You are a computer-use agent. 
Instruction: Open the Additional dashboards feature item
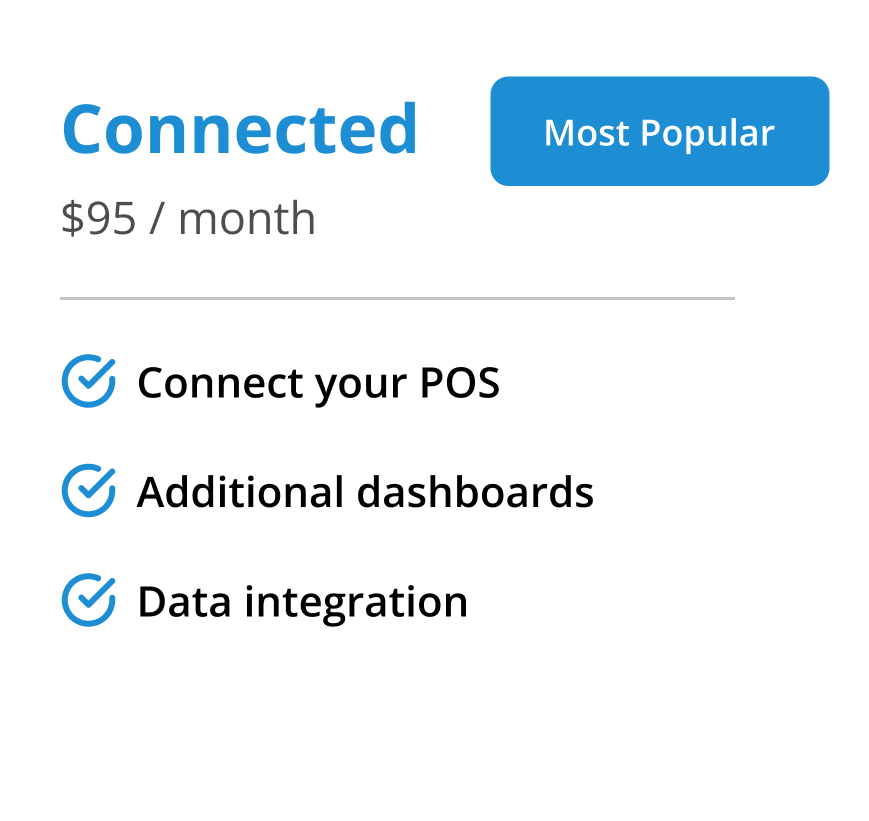coord(365,492)
